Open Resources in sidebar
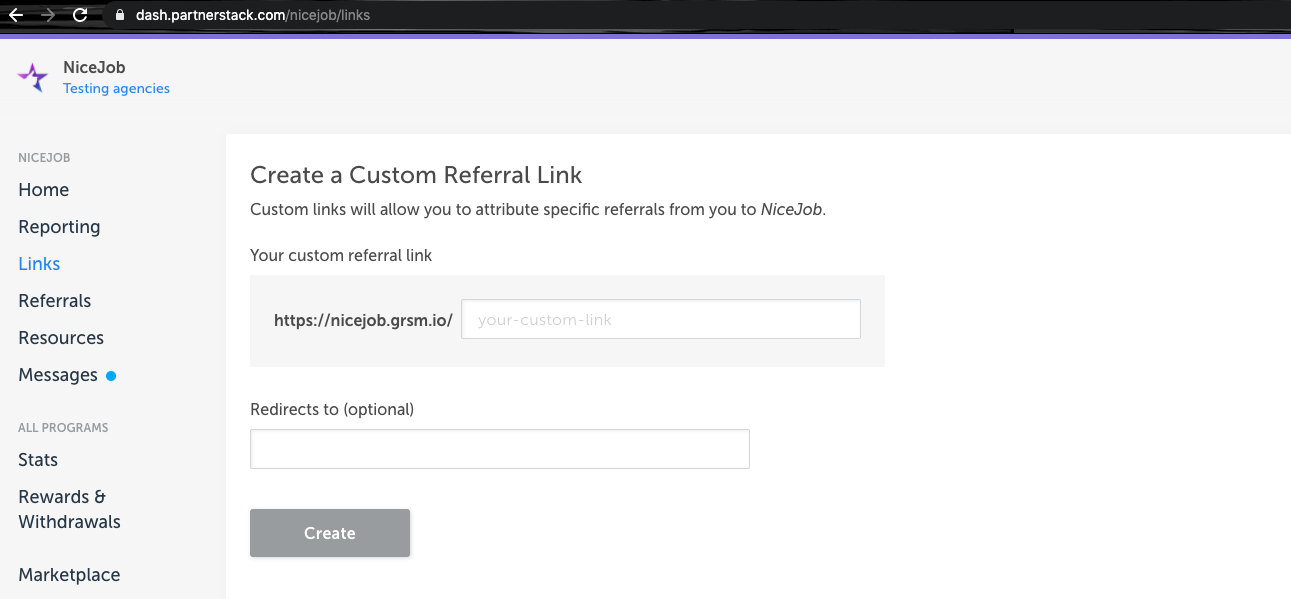 tap(61, 338)
